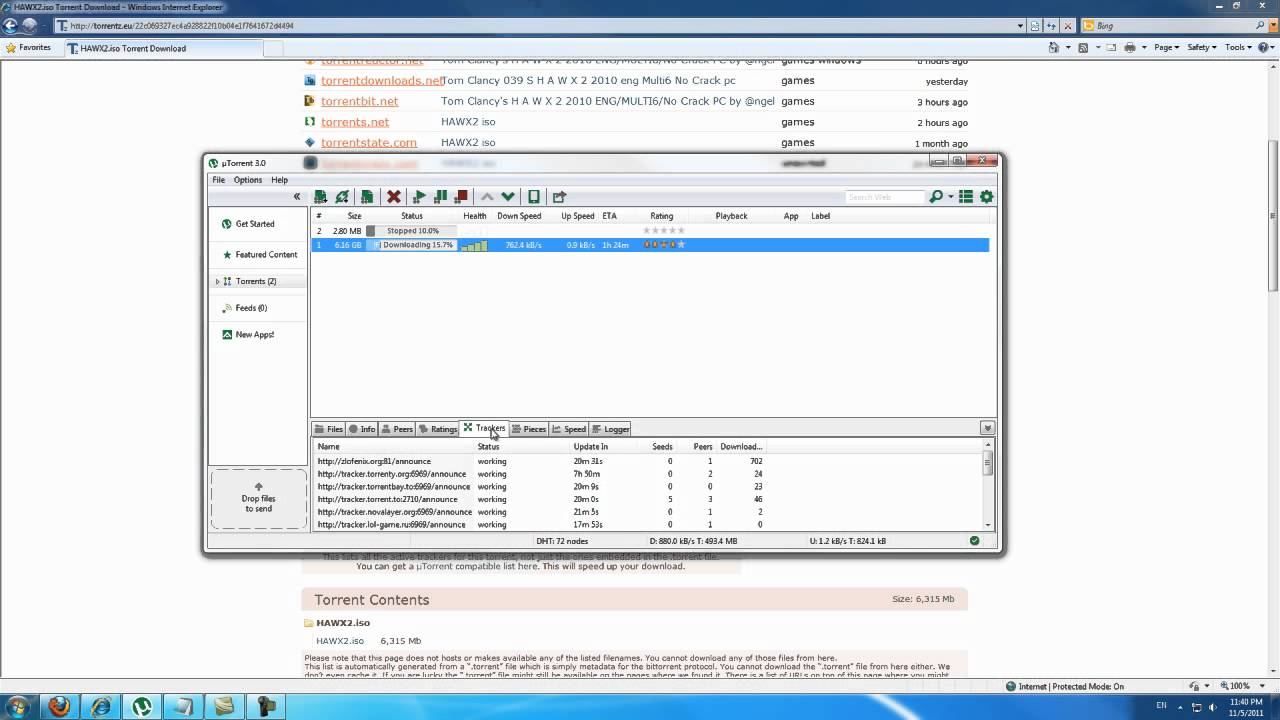Toggle the detailed list view icon
This screenshot has height=720, width=1280.
(x=966, y=197)
